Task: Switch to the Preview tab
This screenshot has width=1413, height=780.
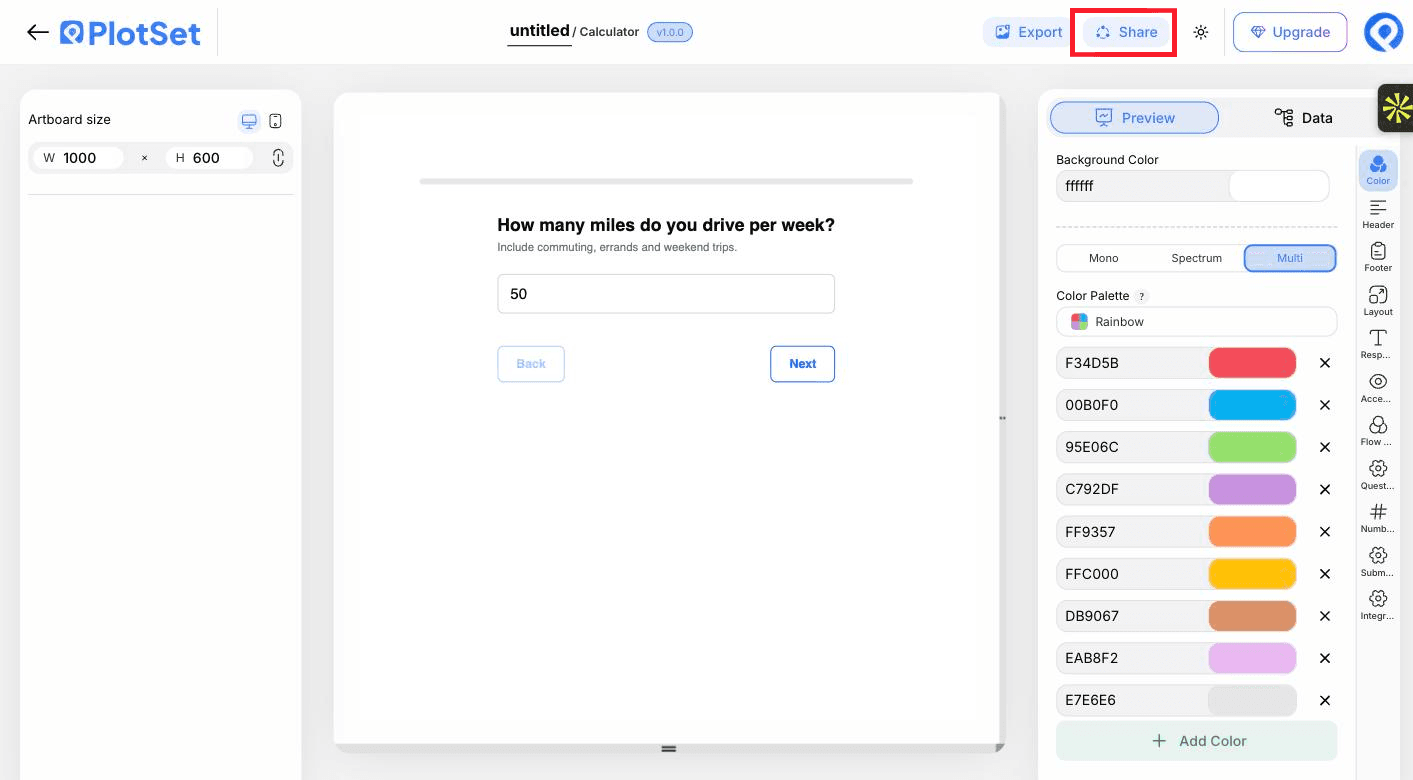Action: pyautogui.click(x=1134, y=118)
